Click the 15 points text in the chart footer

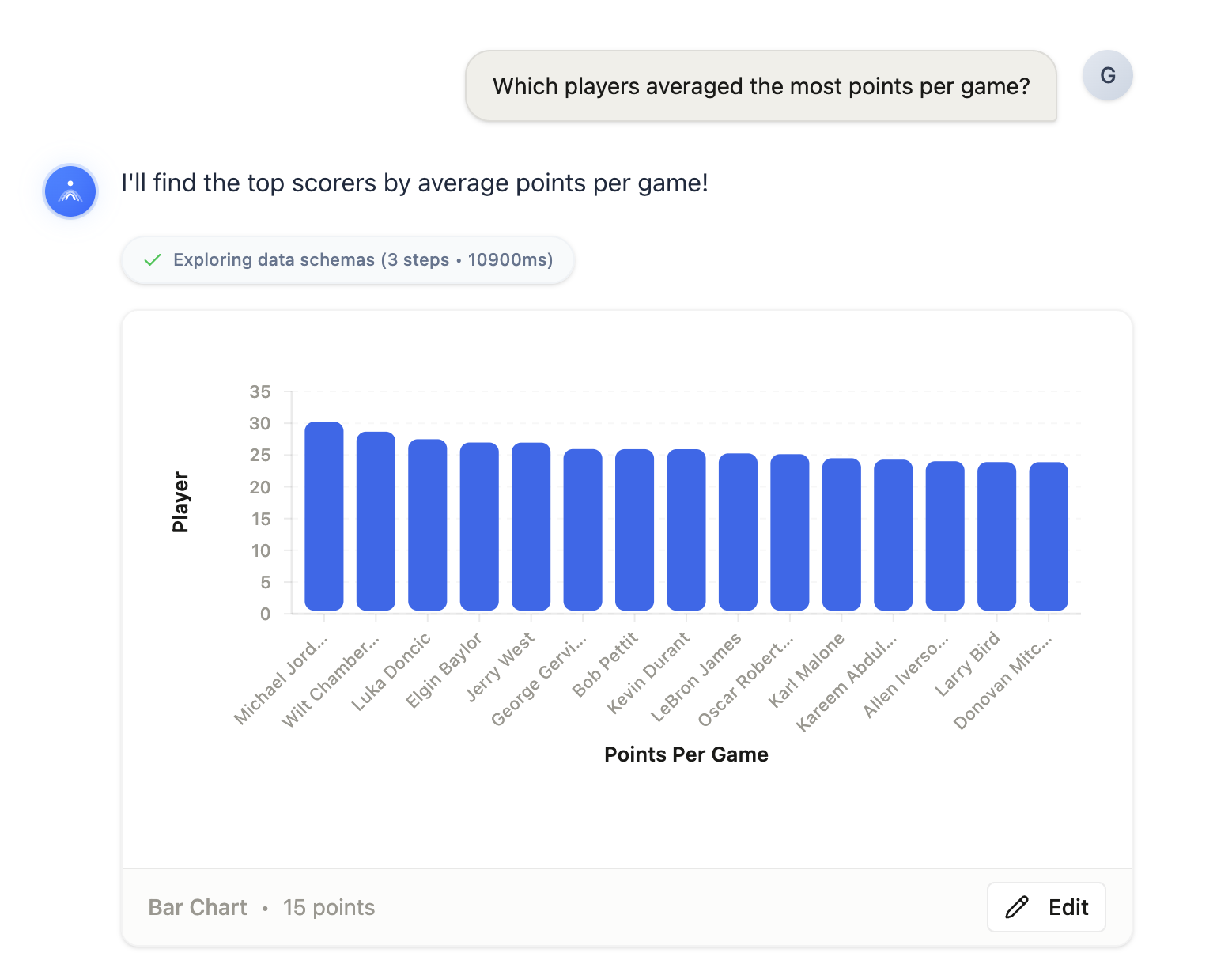(x=329, y=907)
